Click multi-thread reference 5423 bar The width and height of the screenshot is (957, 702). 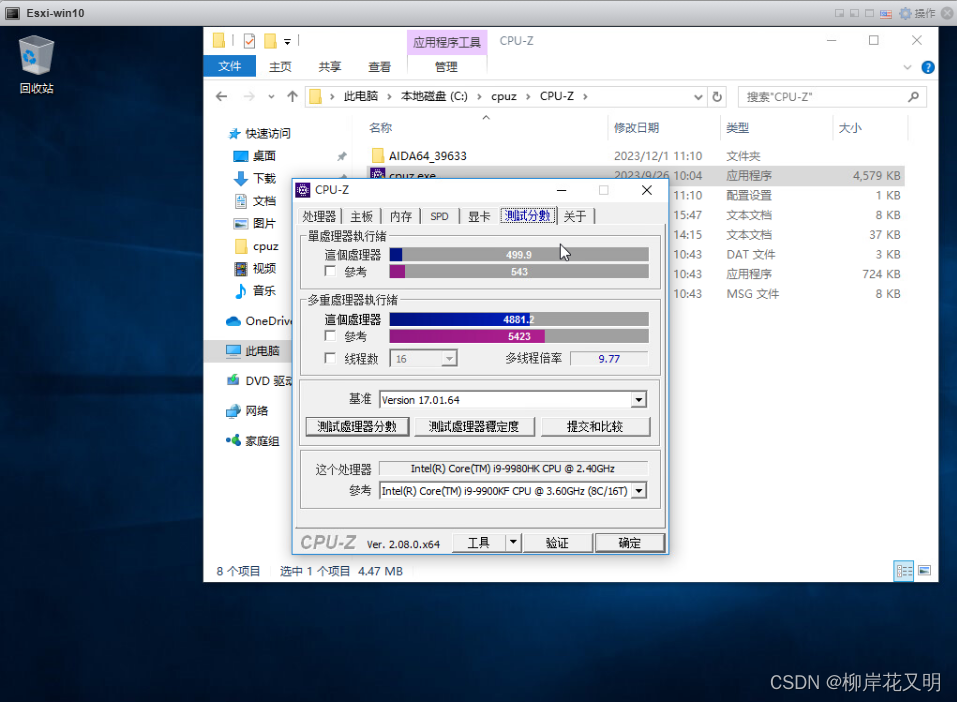[x=519, y=336]
